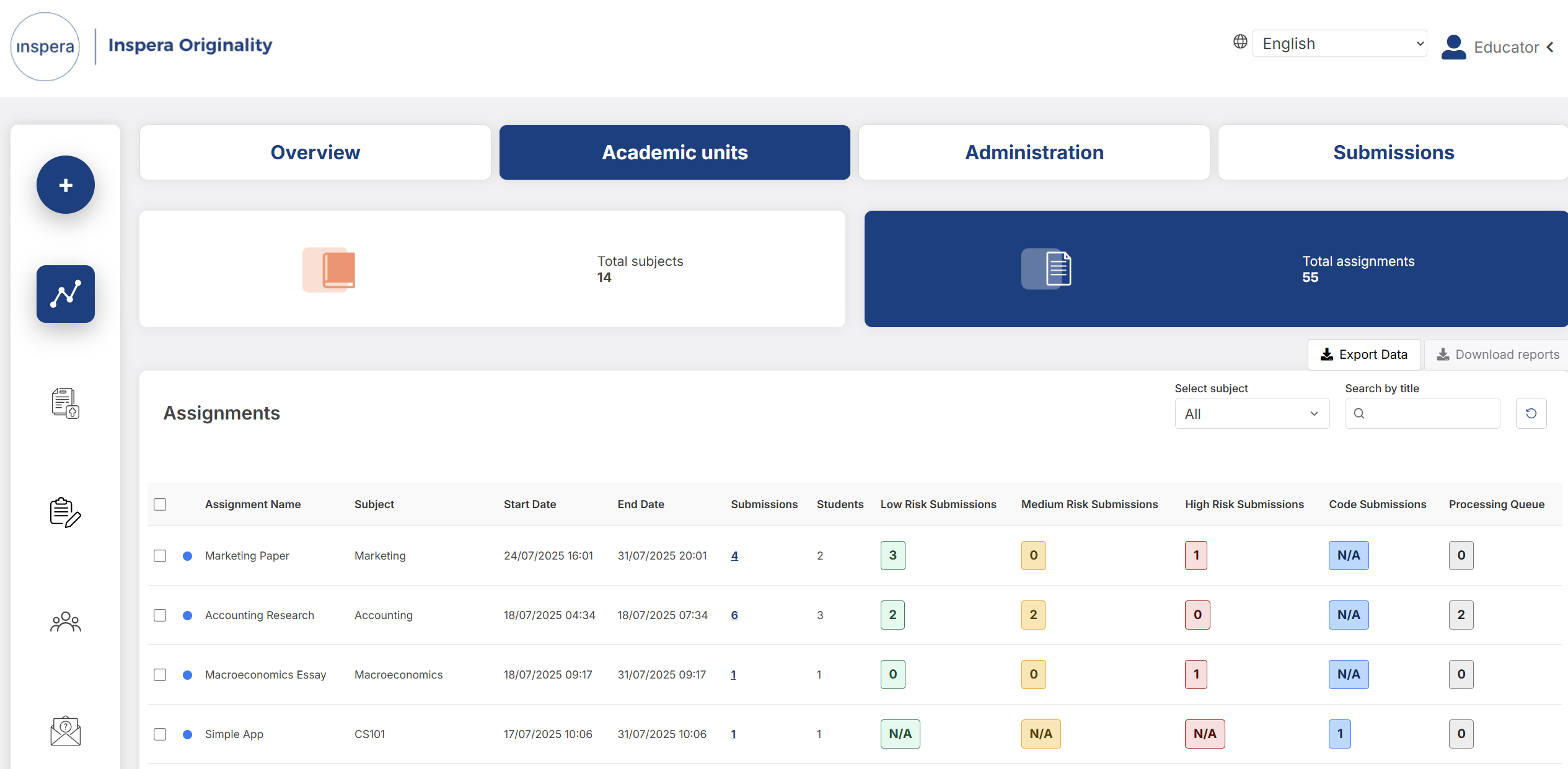Open the users group sidebar icon

pos(66,622)
